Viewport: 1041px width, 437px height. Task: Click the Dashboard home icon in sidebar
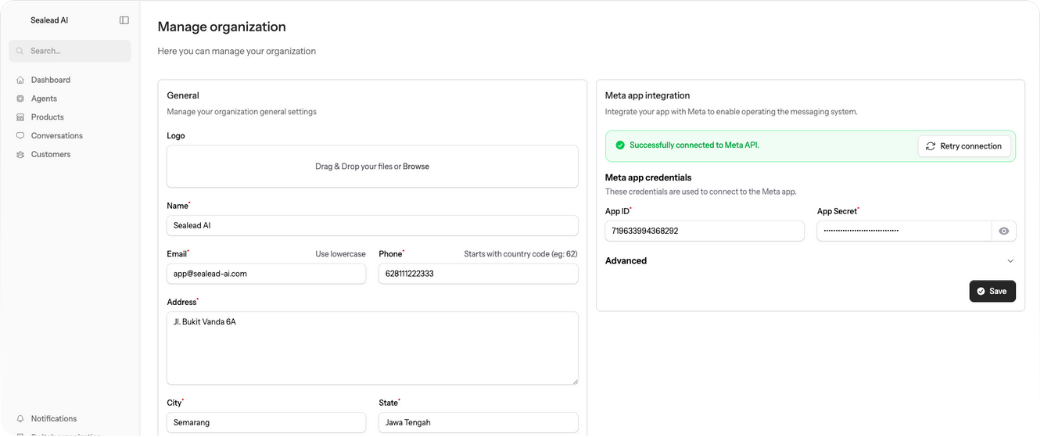[x=20, y=80]
